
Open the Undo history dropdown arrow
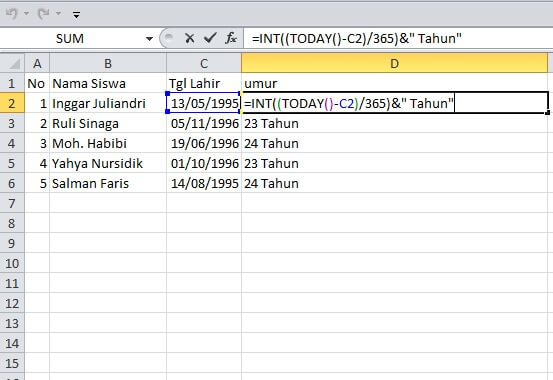(x=26, y=14)
